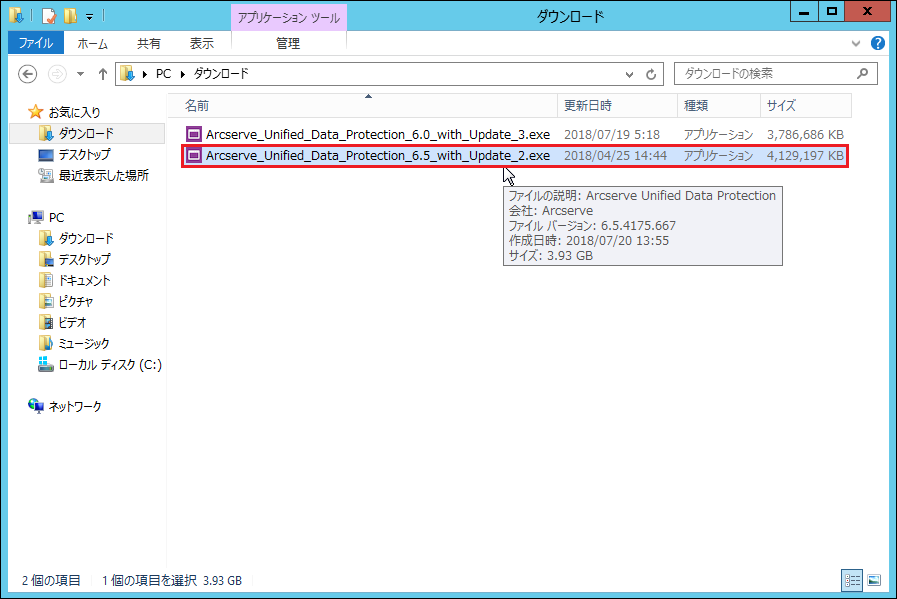This screenshot has height=599, width=897.
Task: Click the PC computer icon
Action: (x=36, y=217)
